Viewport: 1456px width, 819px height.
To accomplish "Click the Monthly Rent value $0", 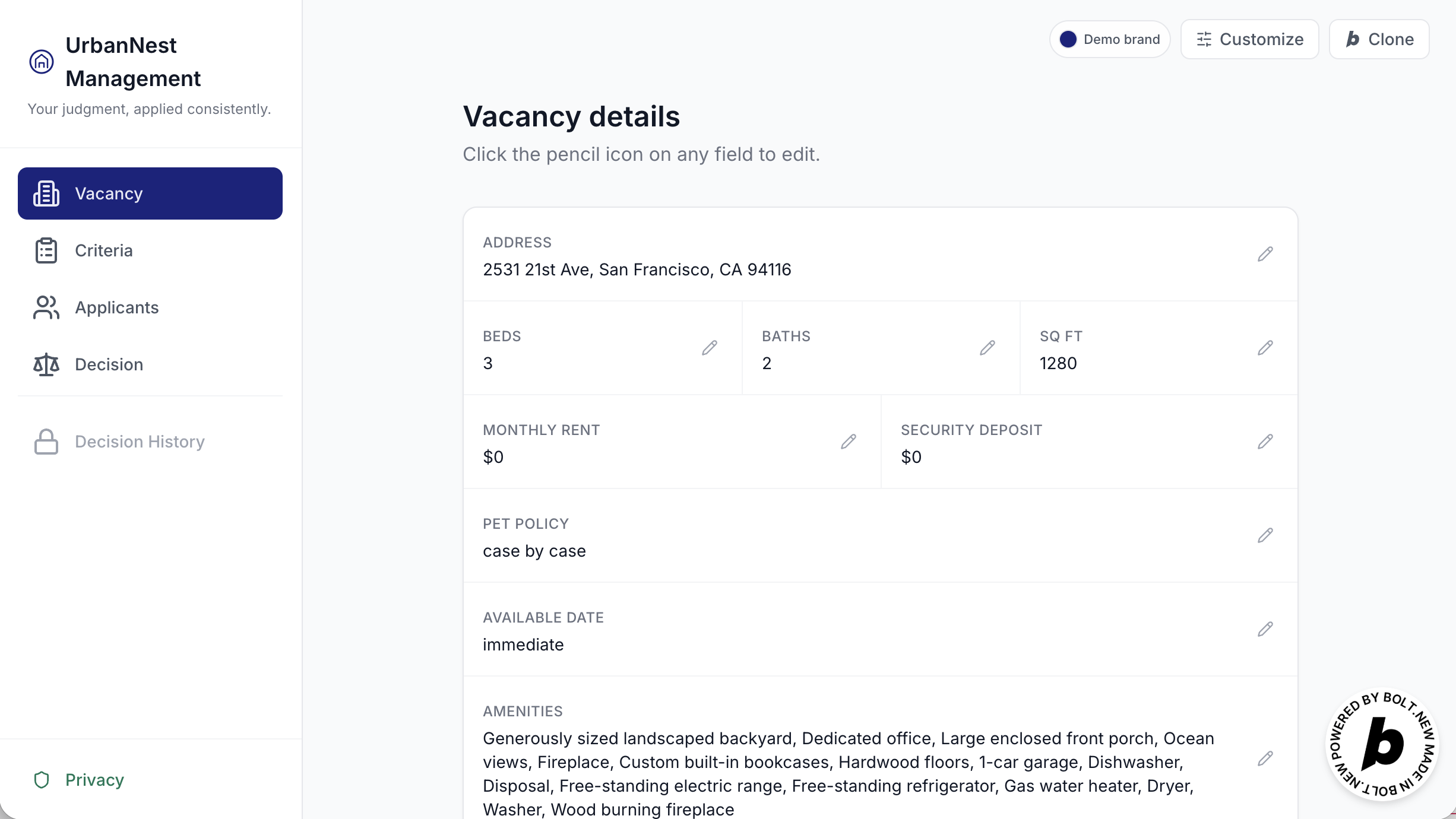I will 493,457.
